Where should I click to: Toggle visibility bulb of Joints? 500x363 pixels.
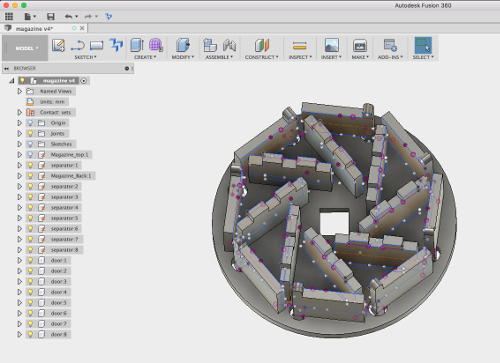tap(30, 134)
